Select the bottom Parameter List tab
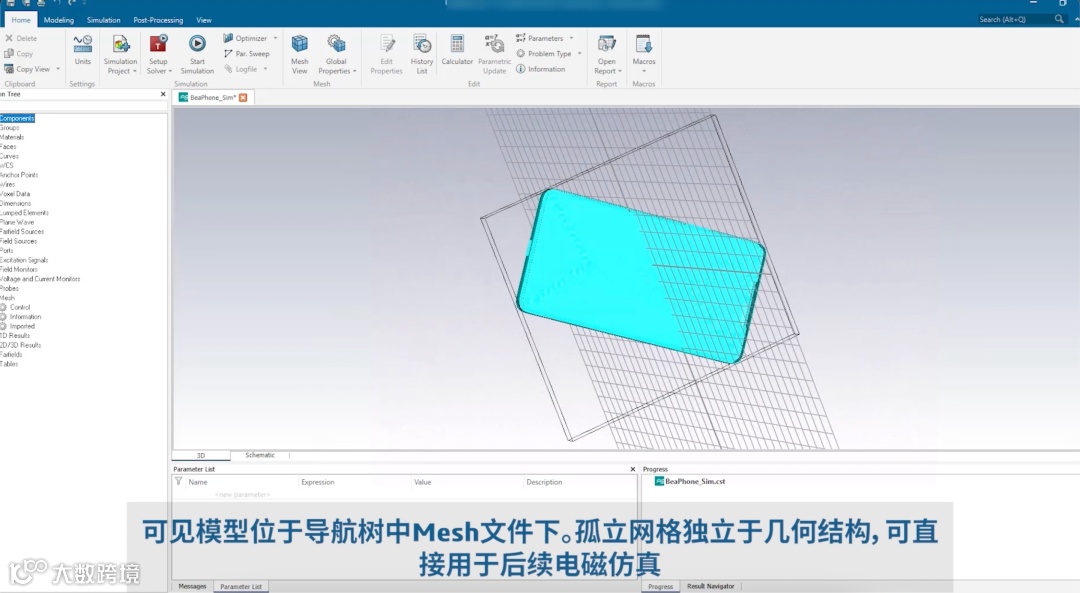Image resolution: width=1080 pixels, height=593 pixels. [241, 586]
